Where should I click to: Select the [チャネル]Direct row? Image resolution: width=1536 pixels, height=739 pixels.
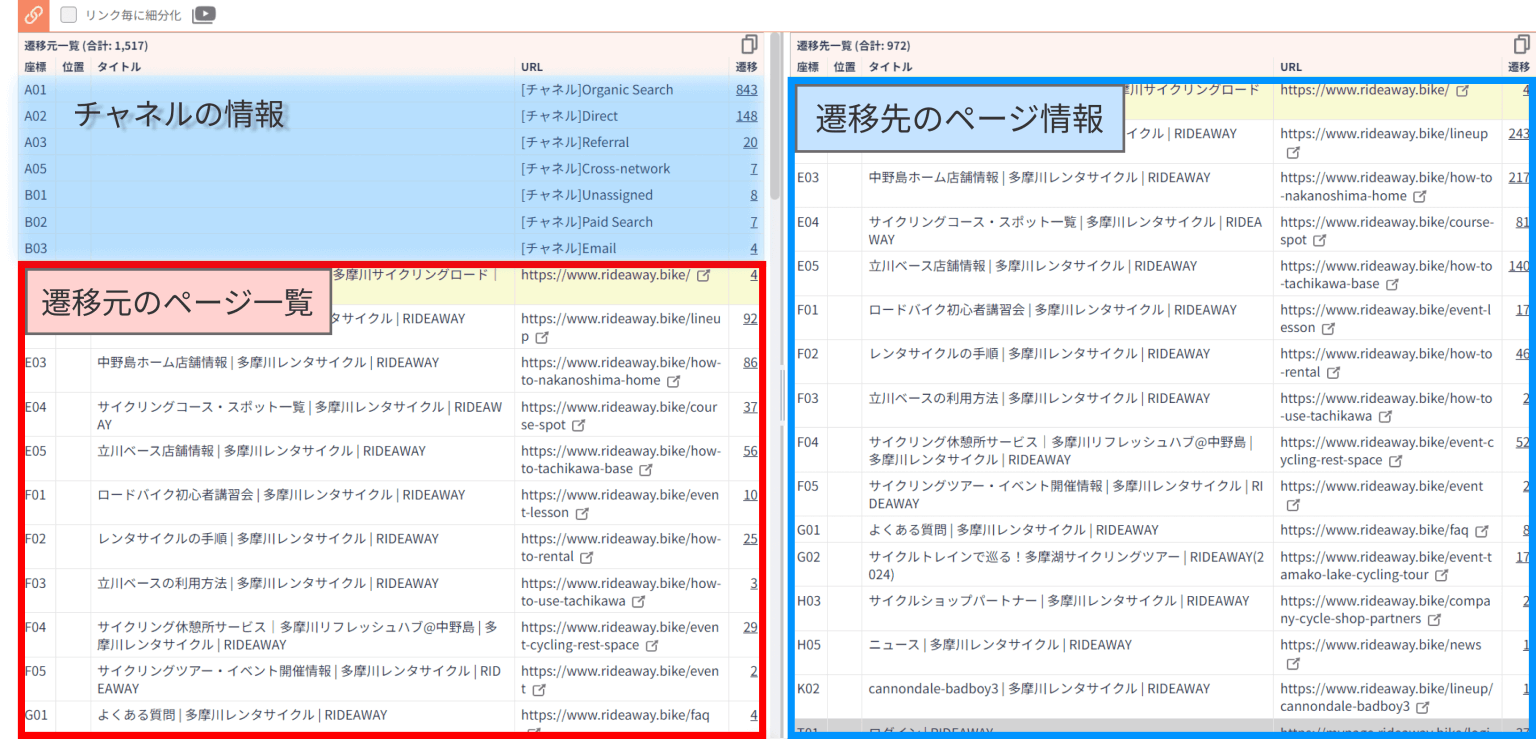coord(391,116)
